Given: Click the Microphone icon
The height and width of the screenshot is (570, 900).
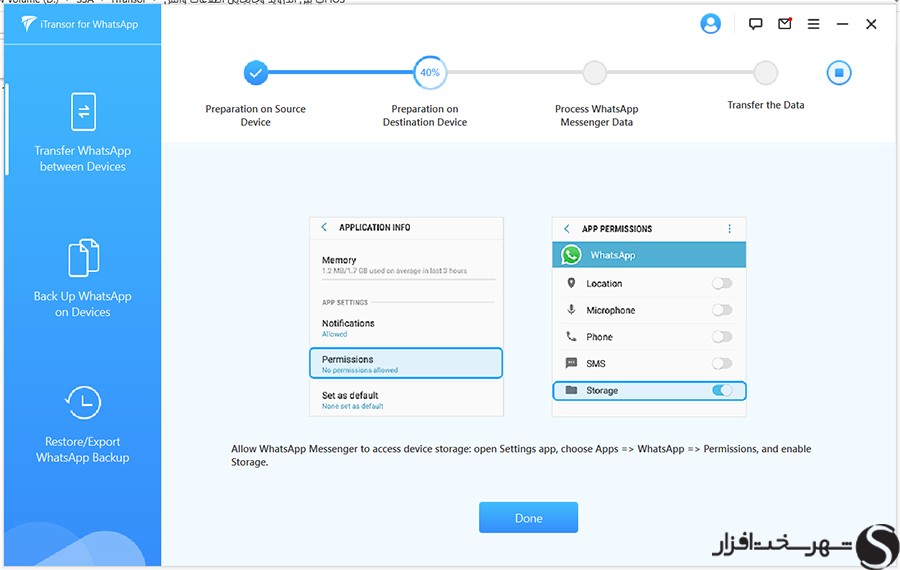Looking at the screenshot, I should point(571,310).
